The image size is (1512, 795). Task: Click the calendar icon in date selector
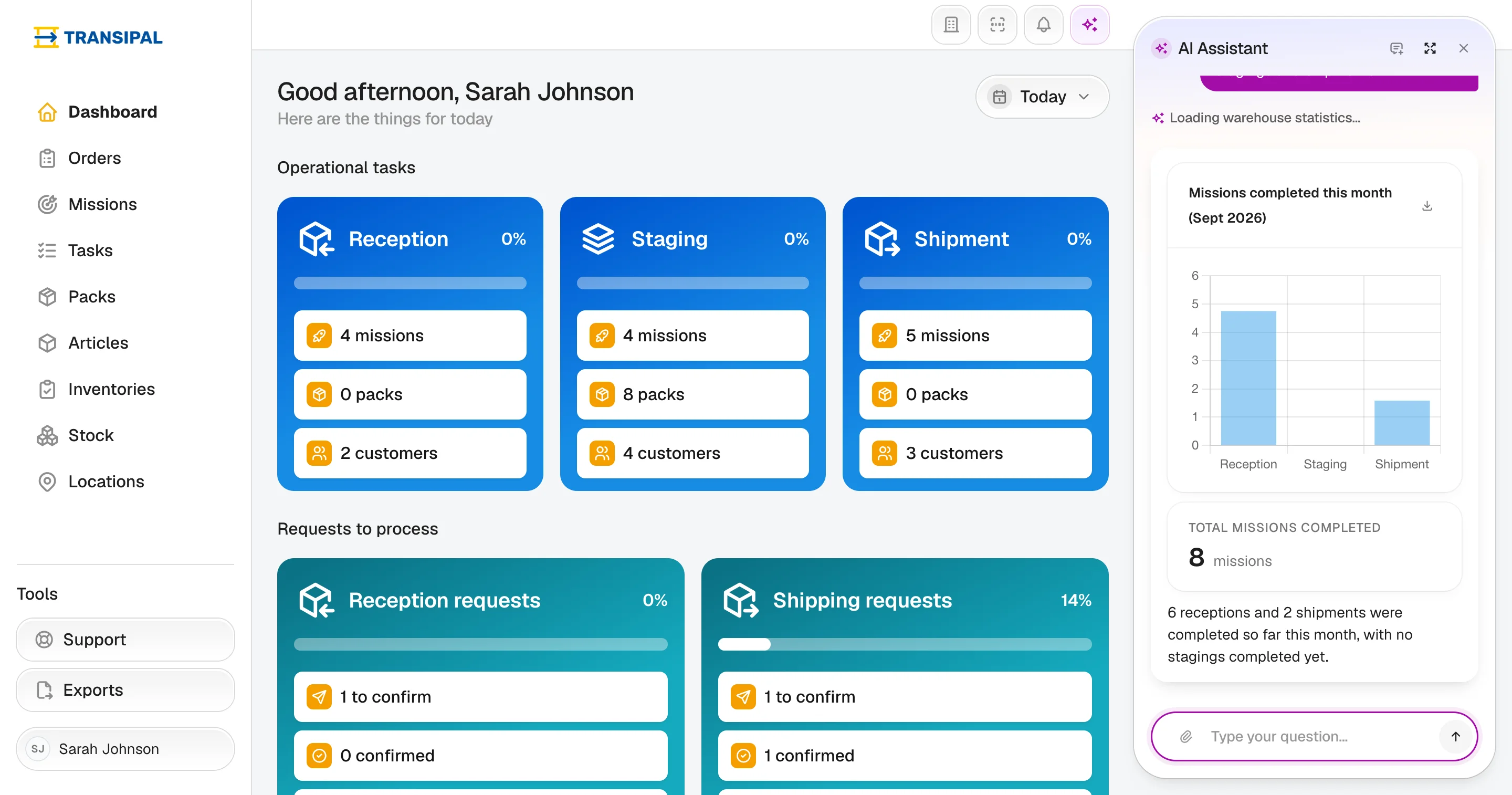(x=1000, y=96)
